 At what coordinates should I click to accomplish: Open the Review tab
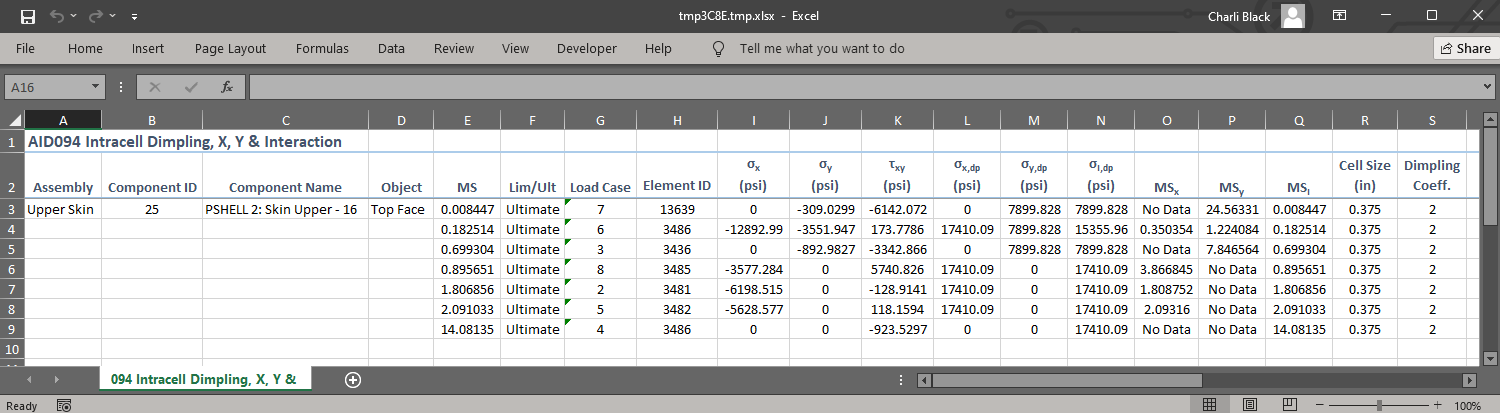coord(454,48)
